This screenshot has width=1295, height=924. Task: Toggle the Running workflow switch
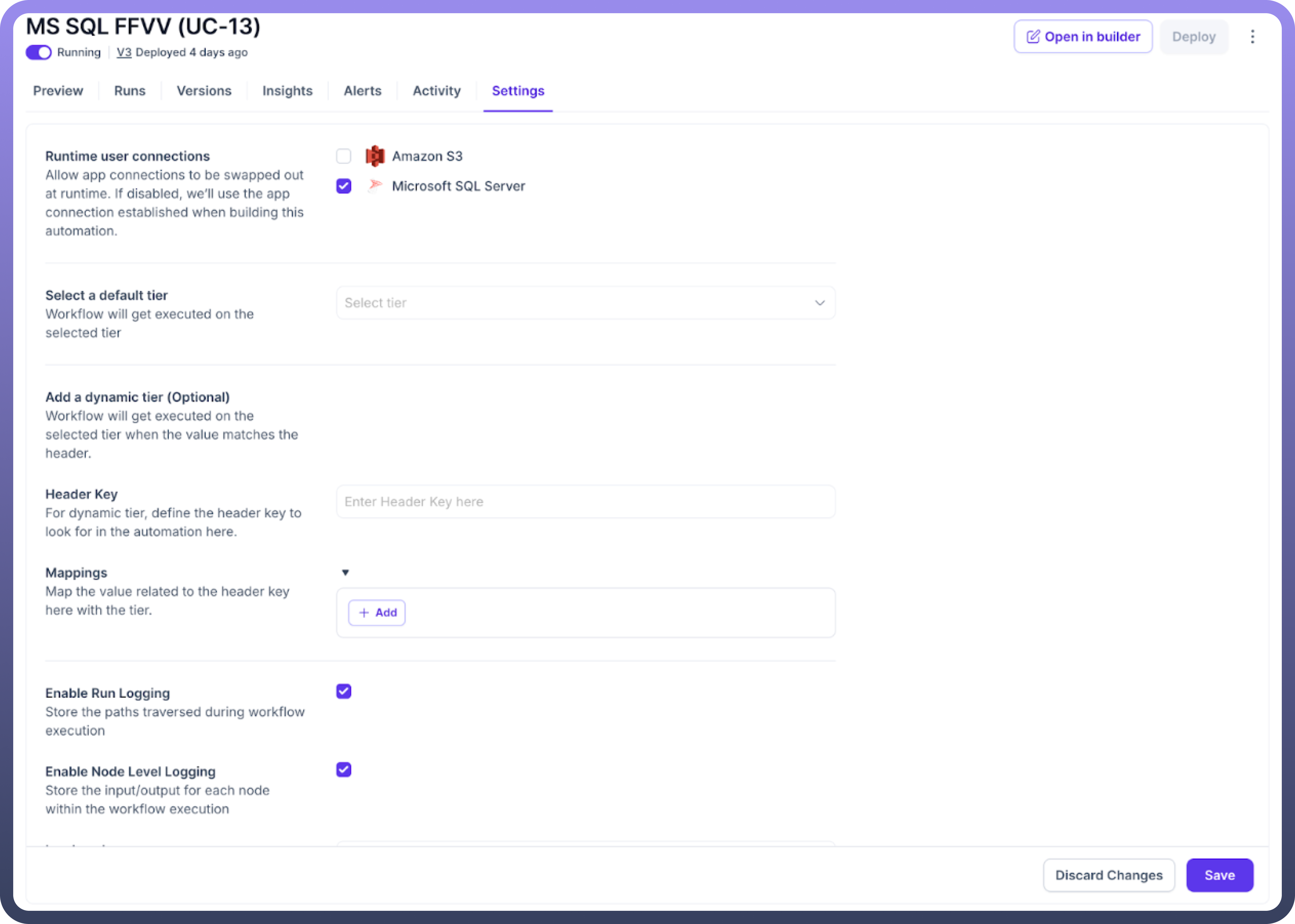click(39, 53)
